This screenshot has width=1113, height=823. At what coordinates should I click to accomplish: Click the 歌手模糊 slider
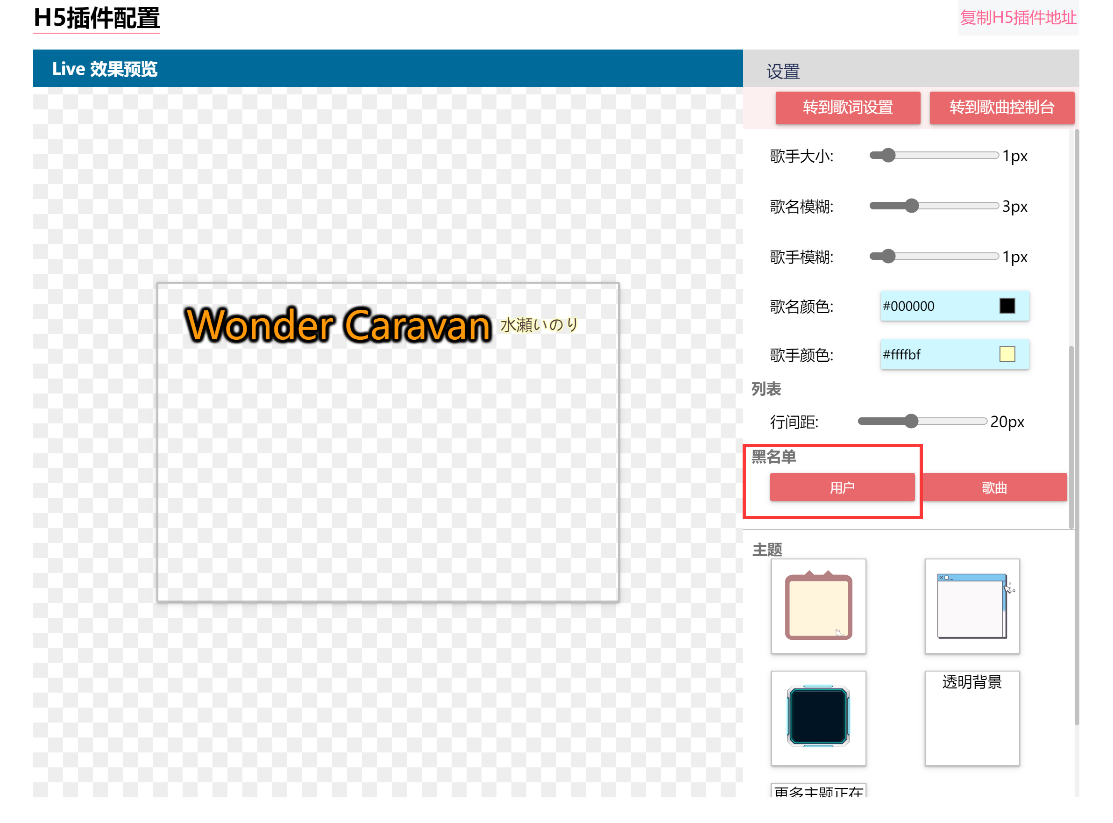click(x=934, y=257)
